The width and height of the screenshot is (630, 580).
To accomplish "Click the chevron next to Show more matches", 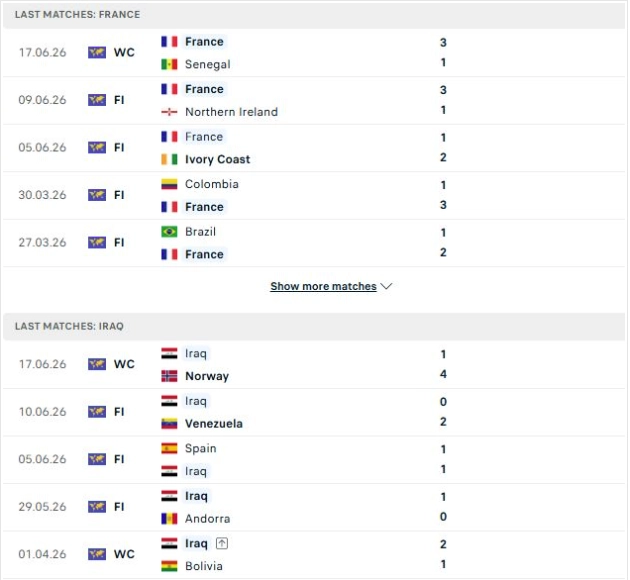I will click(386, 286).
